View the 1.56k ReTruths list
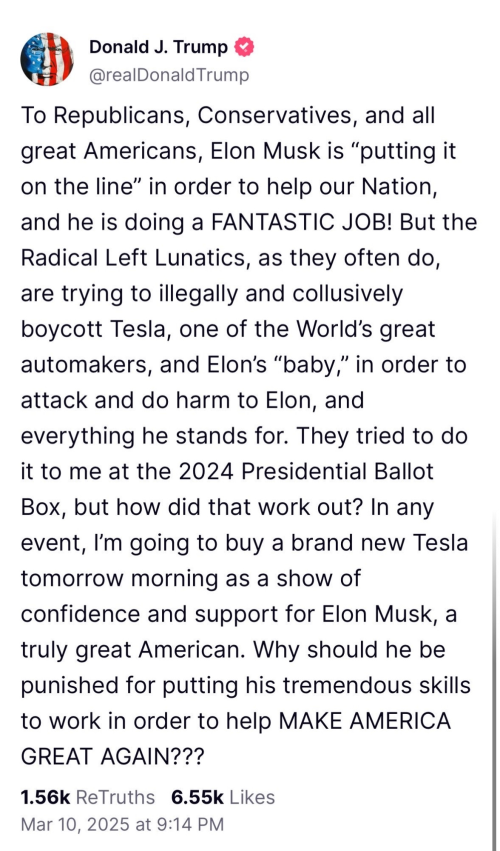This screenshot has width=500, height=851. click(87, 797)
